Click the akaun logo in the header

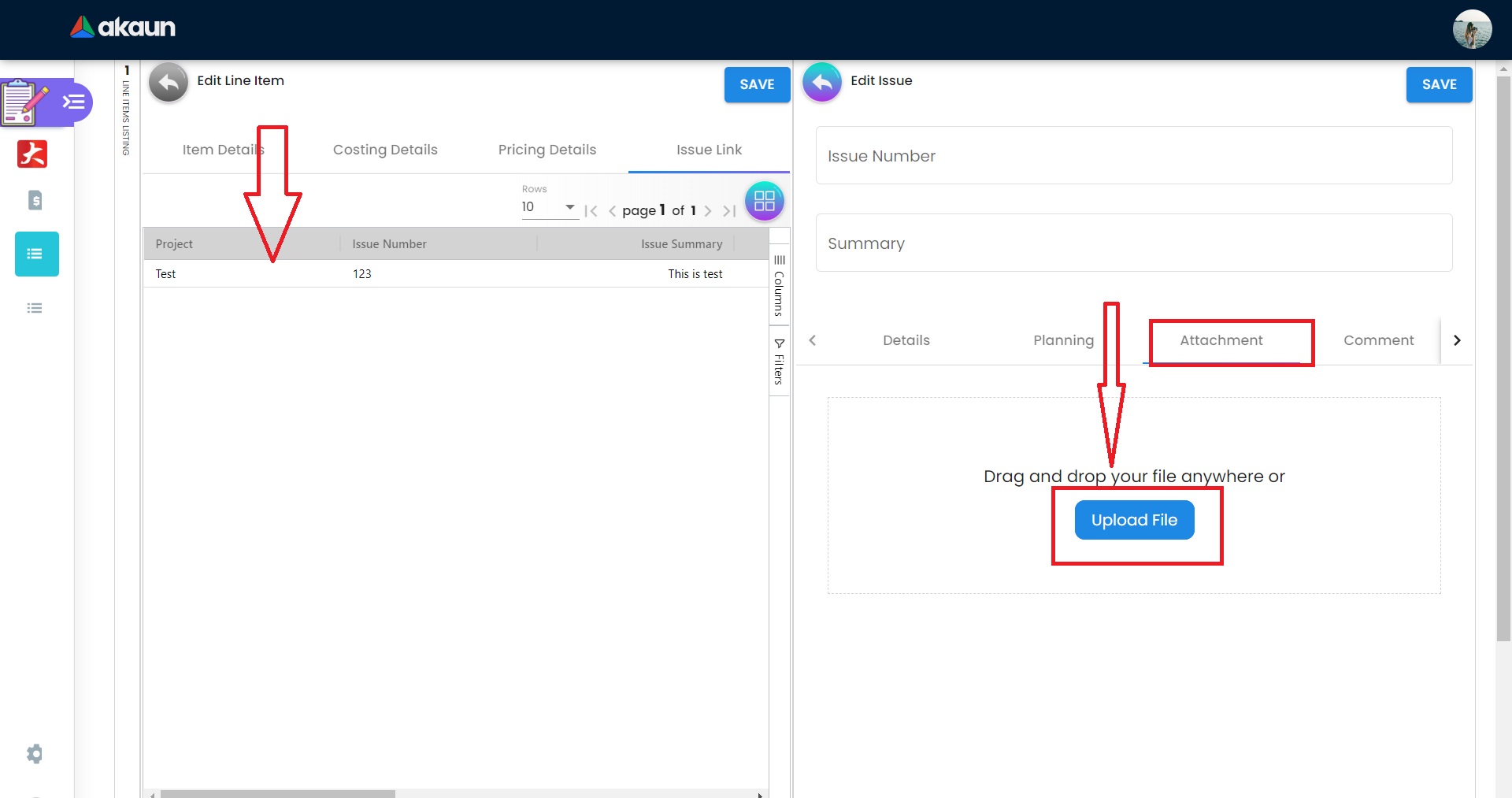(123, 28)
